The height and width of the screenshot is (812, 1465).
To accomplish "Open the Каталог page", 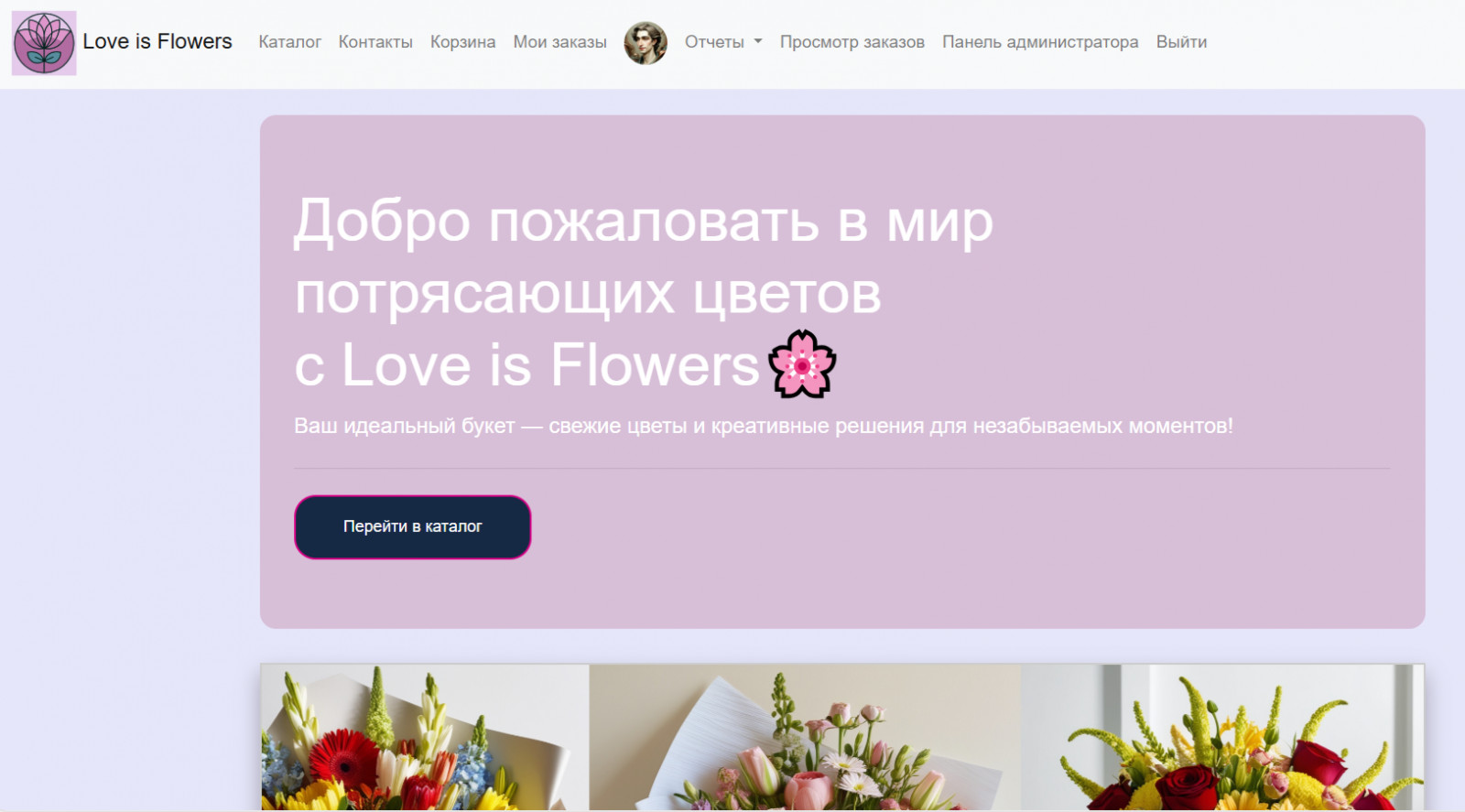I will point(289,42).
